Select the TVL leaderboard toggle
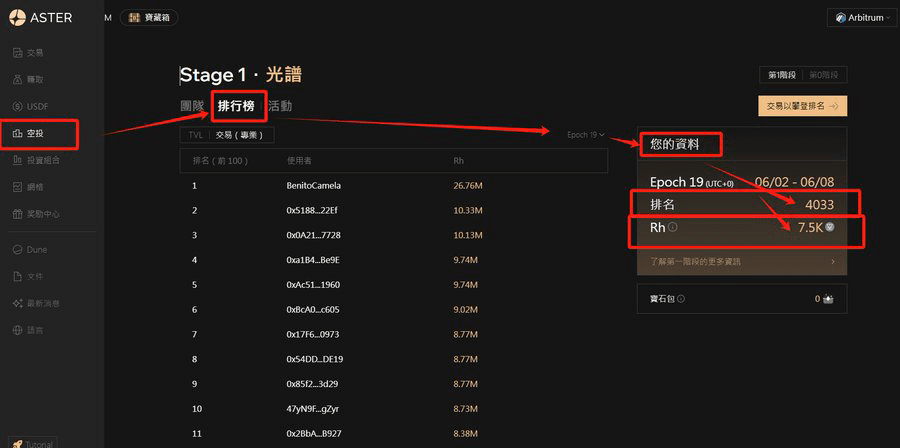Screen dimensions: 900x448 [x=196, y=135]
